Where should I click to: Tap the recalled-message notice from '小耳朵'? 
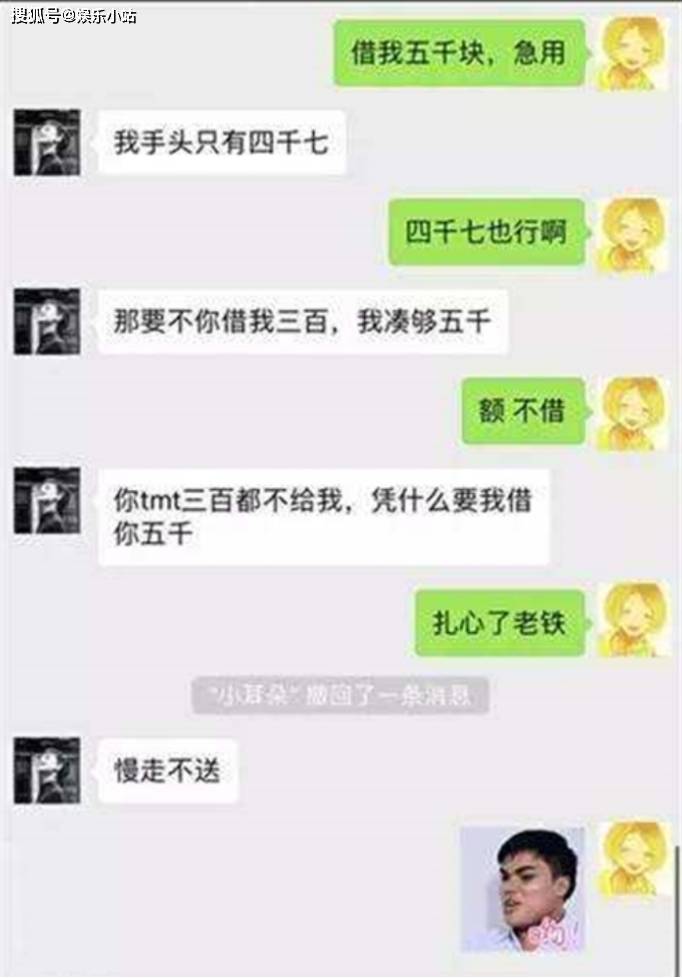tap(340, 695)
